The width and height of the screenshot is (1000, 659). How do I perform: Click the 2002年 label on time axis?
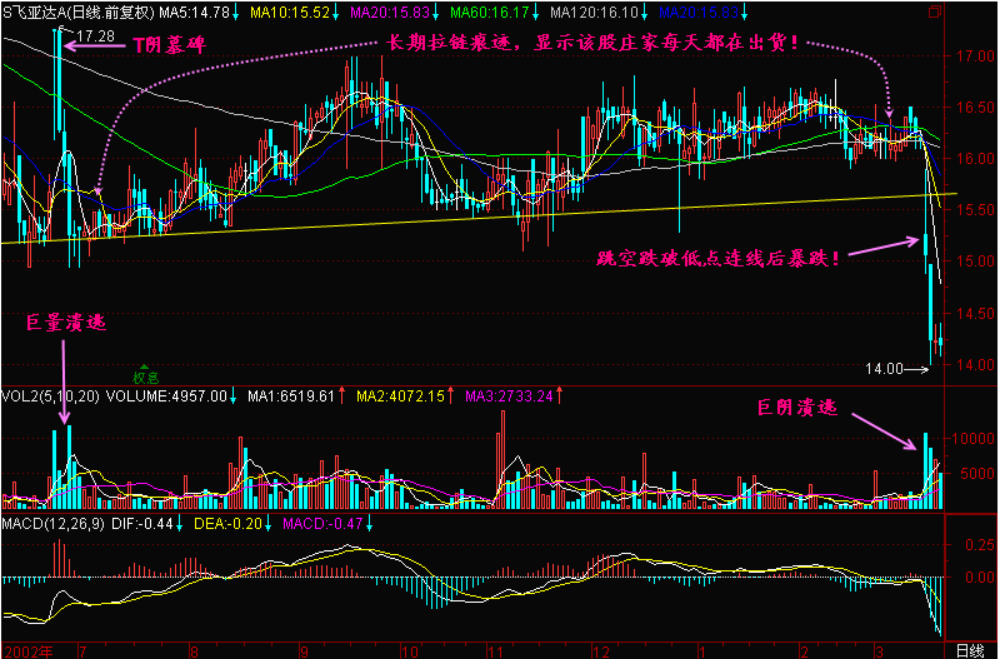coord(26,650)
